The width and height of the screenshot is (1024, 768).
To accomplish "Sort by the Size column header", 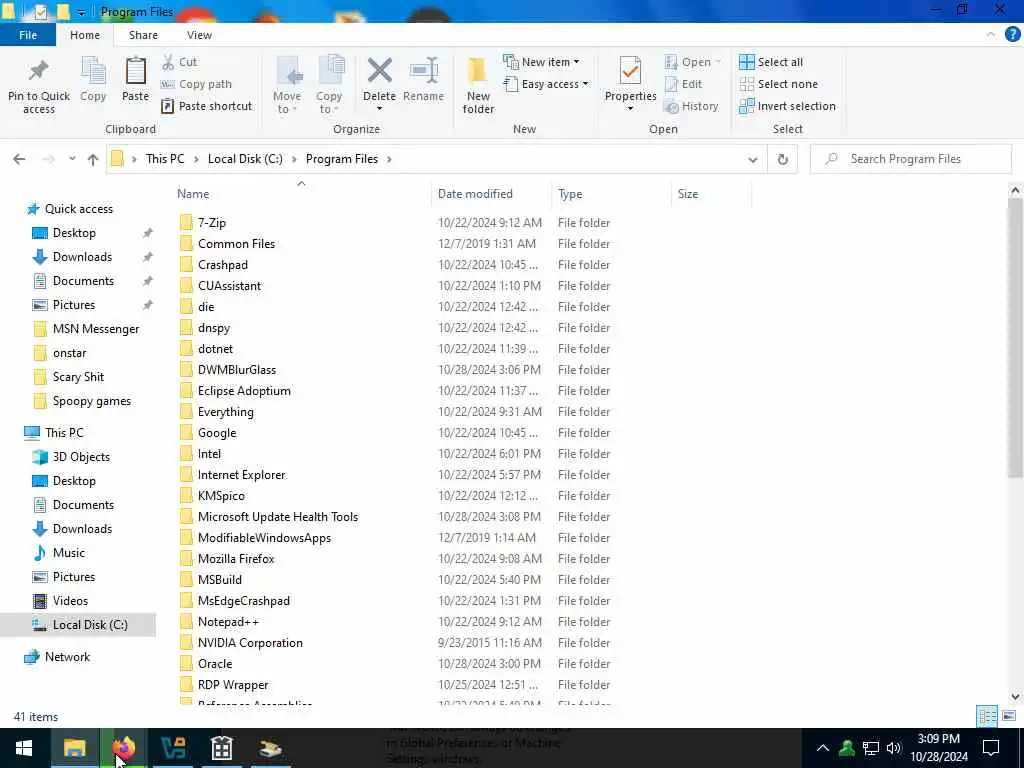I will pyautogui.click(x=712, y=194).
